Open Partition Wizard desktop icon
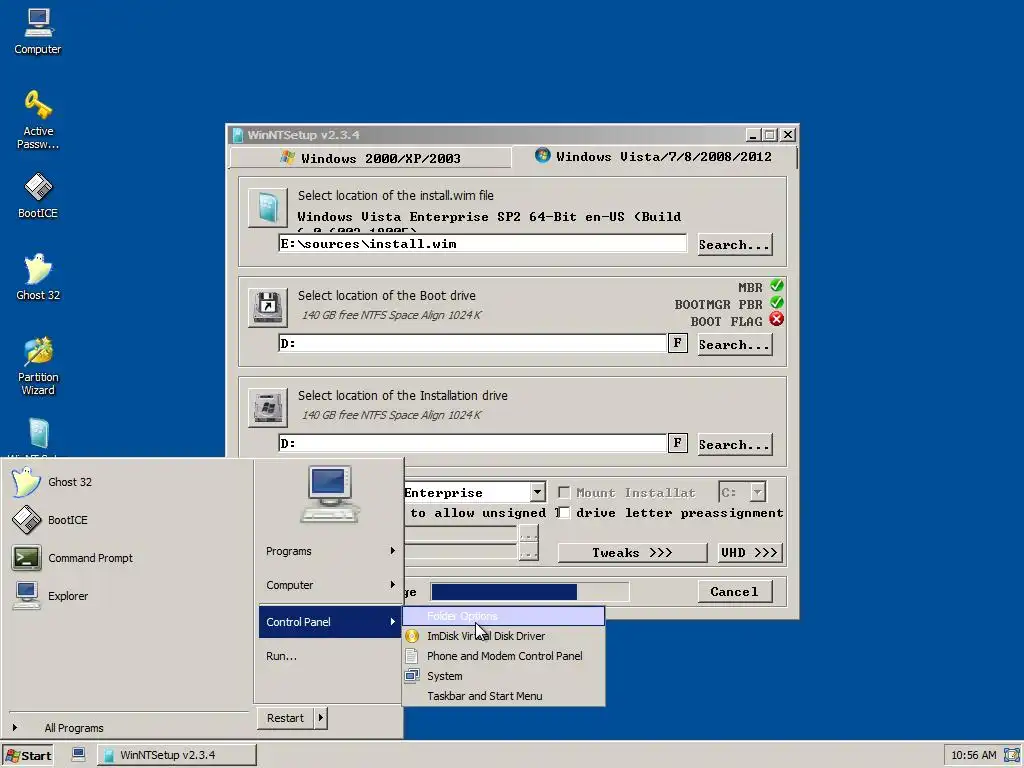 point(38,366)
